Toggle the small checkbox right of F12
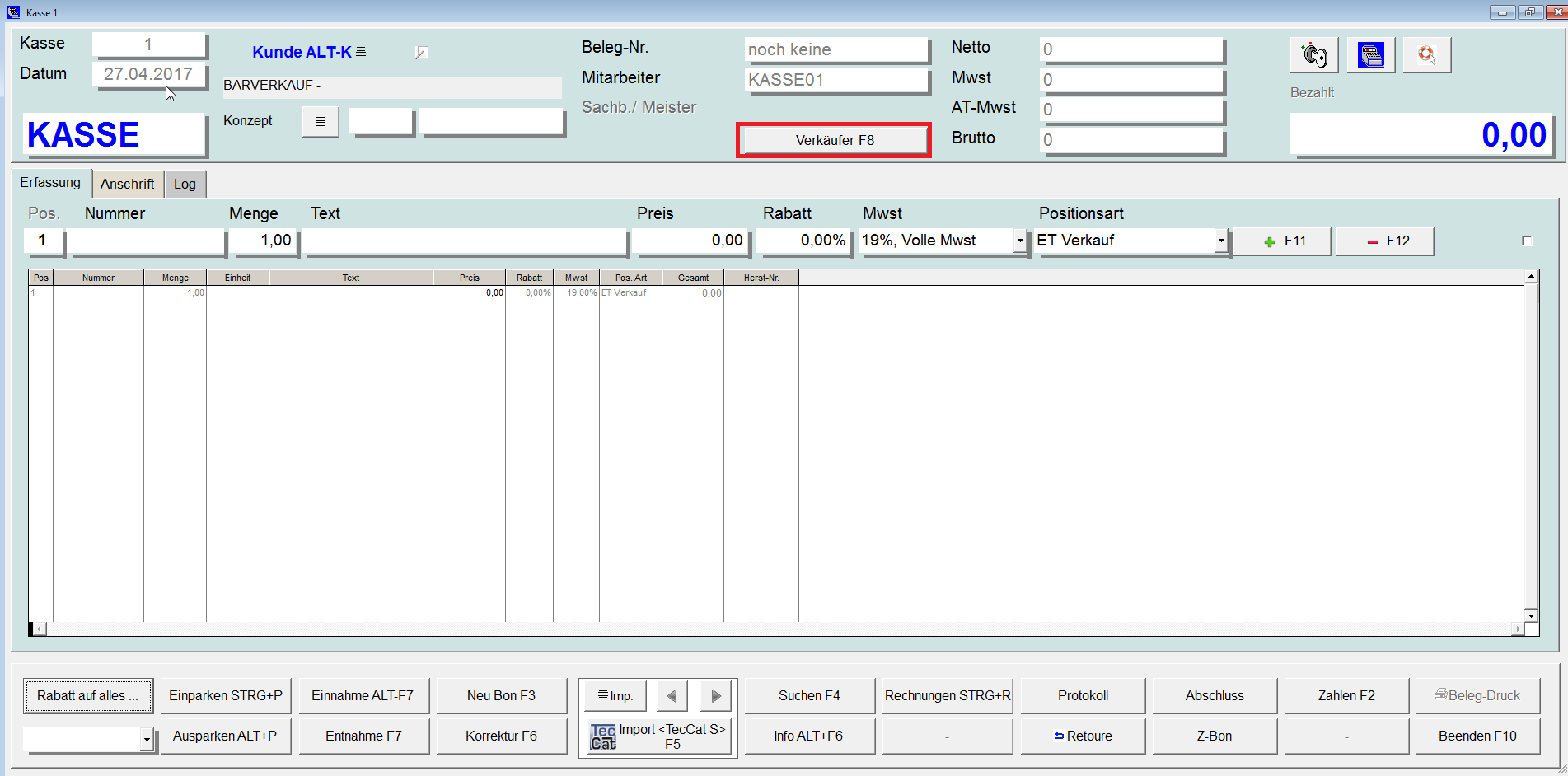 pos(1527,241)
